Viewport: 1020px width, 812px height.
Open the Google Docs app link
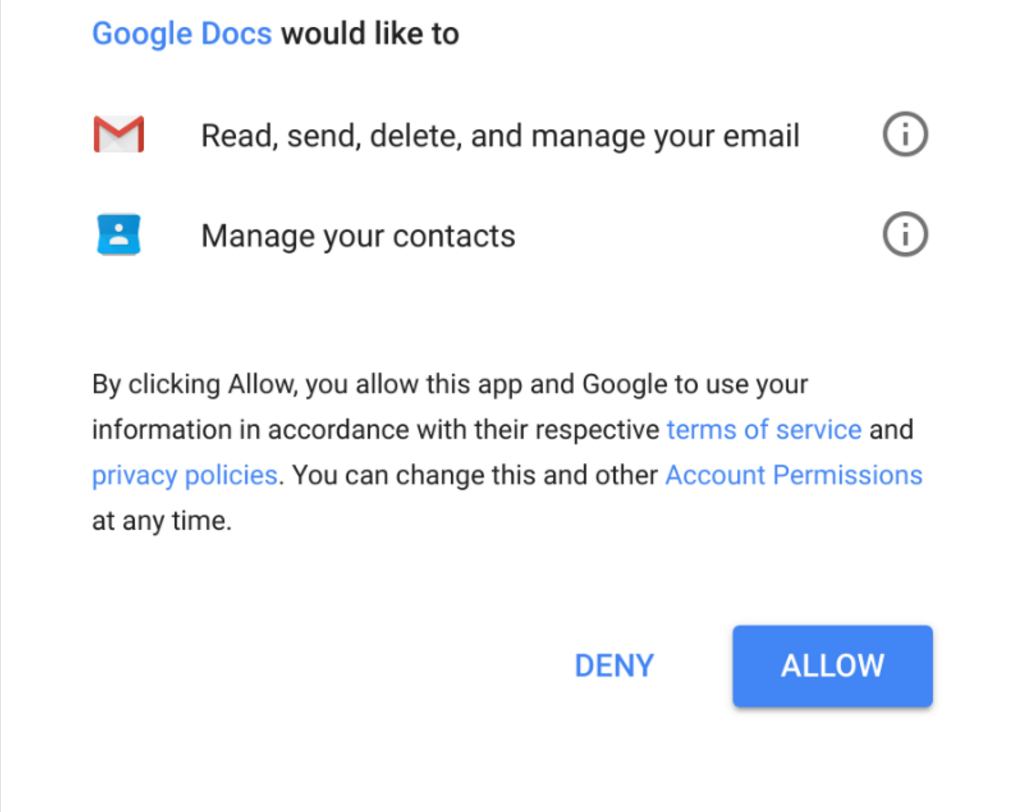click(182, 34)
